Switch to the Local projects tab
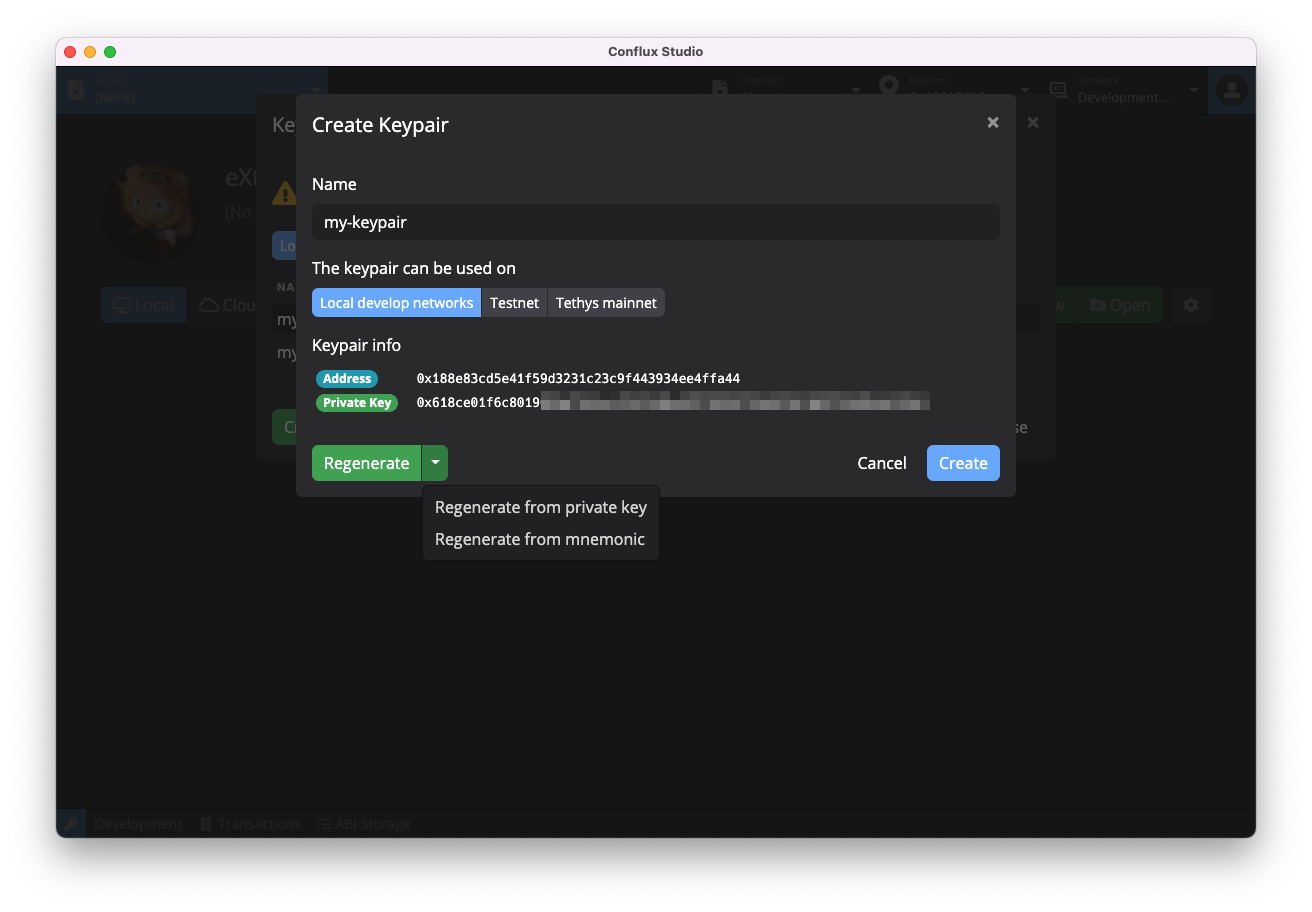 coord(143,305)
